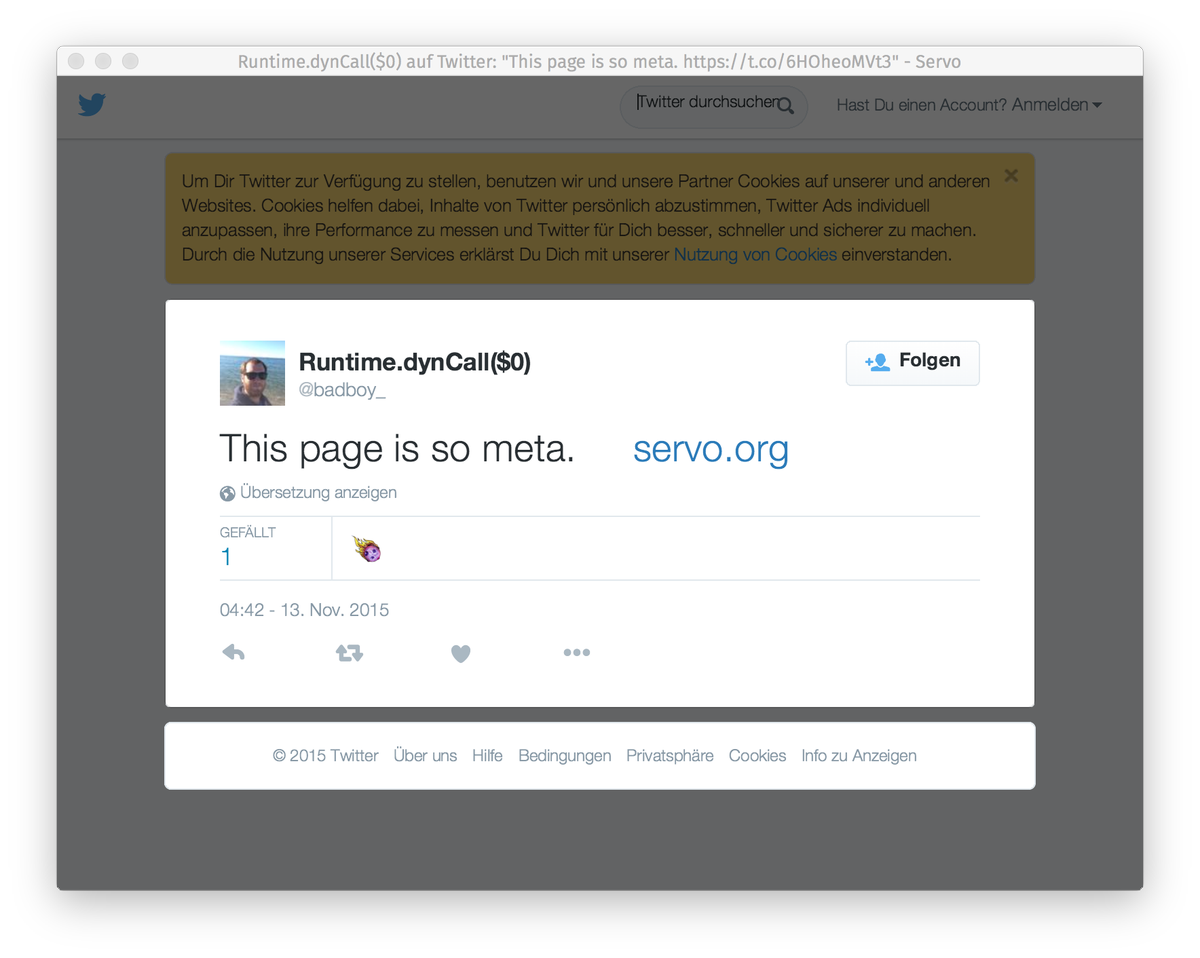
Task: Open the Info zu Anzeigen footer link
Action: 859,756
